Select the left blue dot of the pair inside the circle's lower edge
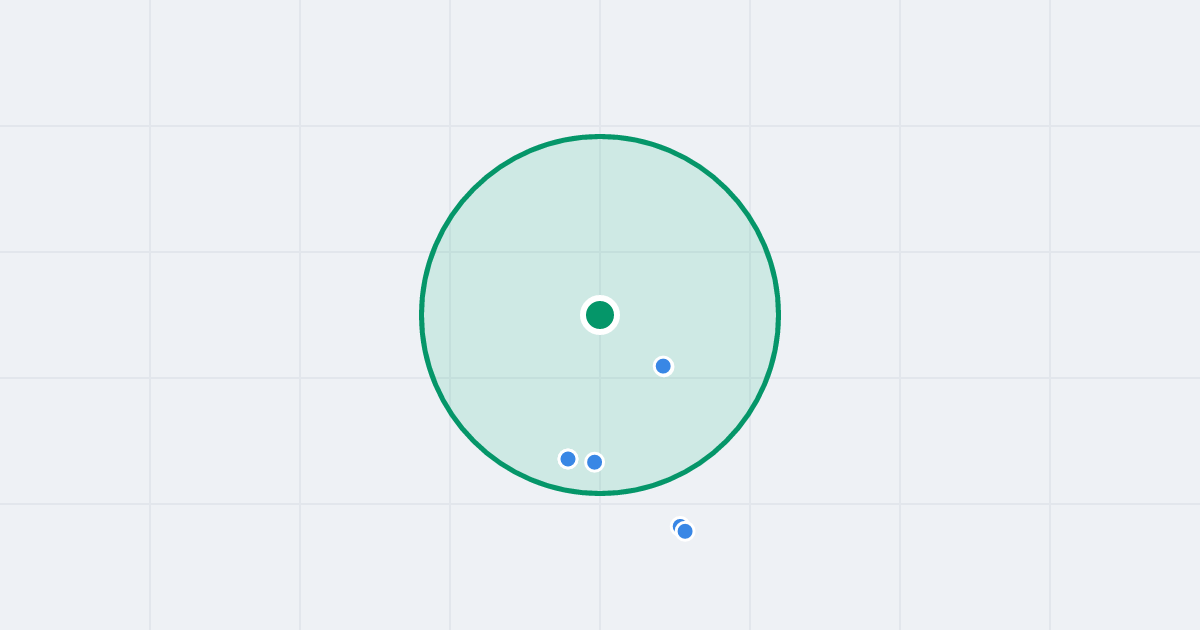The width and height of the screenshot is (1200, 630). point(568,459)
